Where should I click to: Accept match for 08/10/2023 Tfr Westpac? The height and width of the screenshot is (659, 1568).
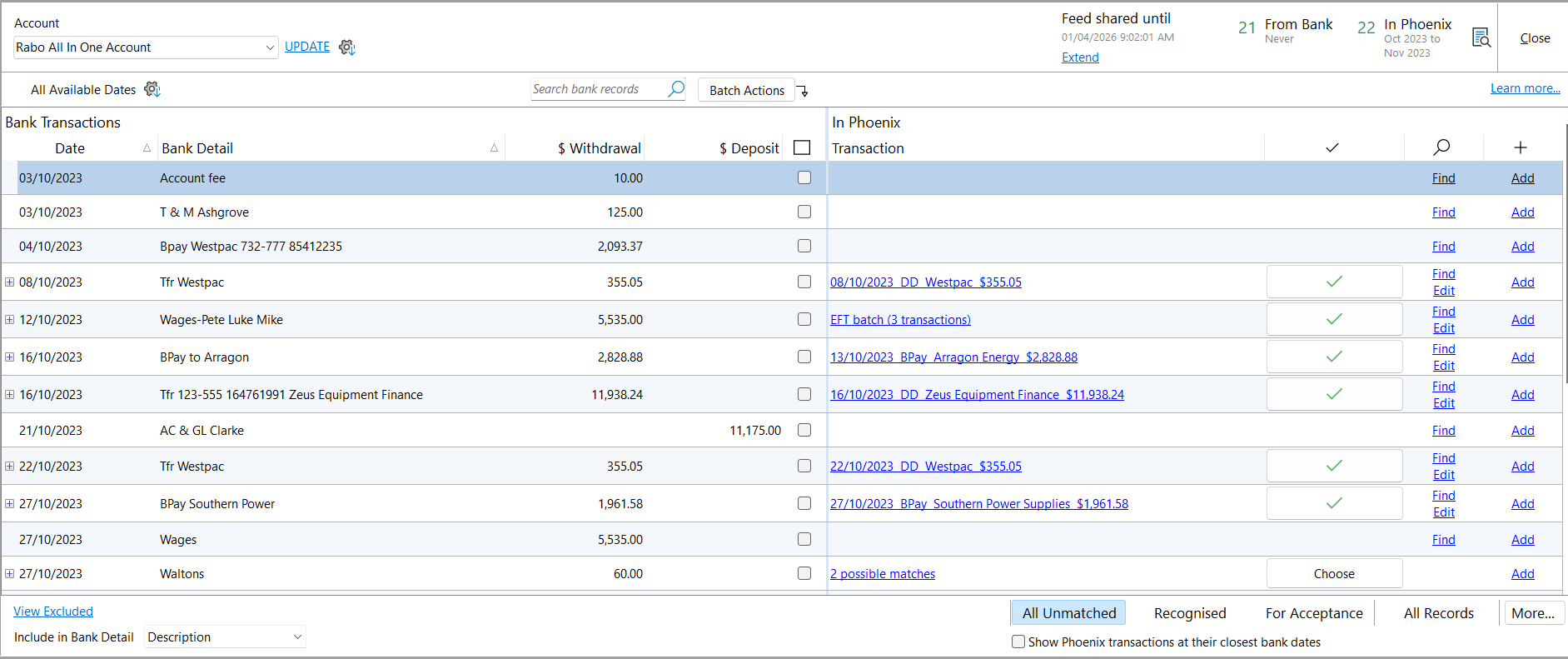point(1334,282)
